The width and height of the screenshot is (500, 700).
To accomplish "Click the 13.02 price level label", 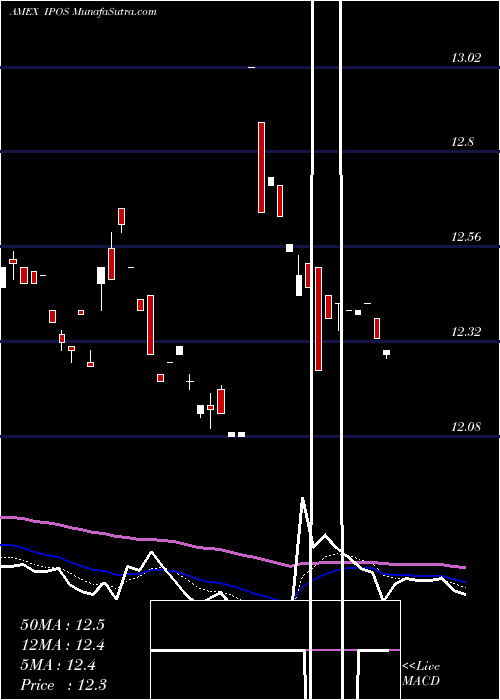I will (466, 58).
